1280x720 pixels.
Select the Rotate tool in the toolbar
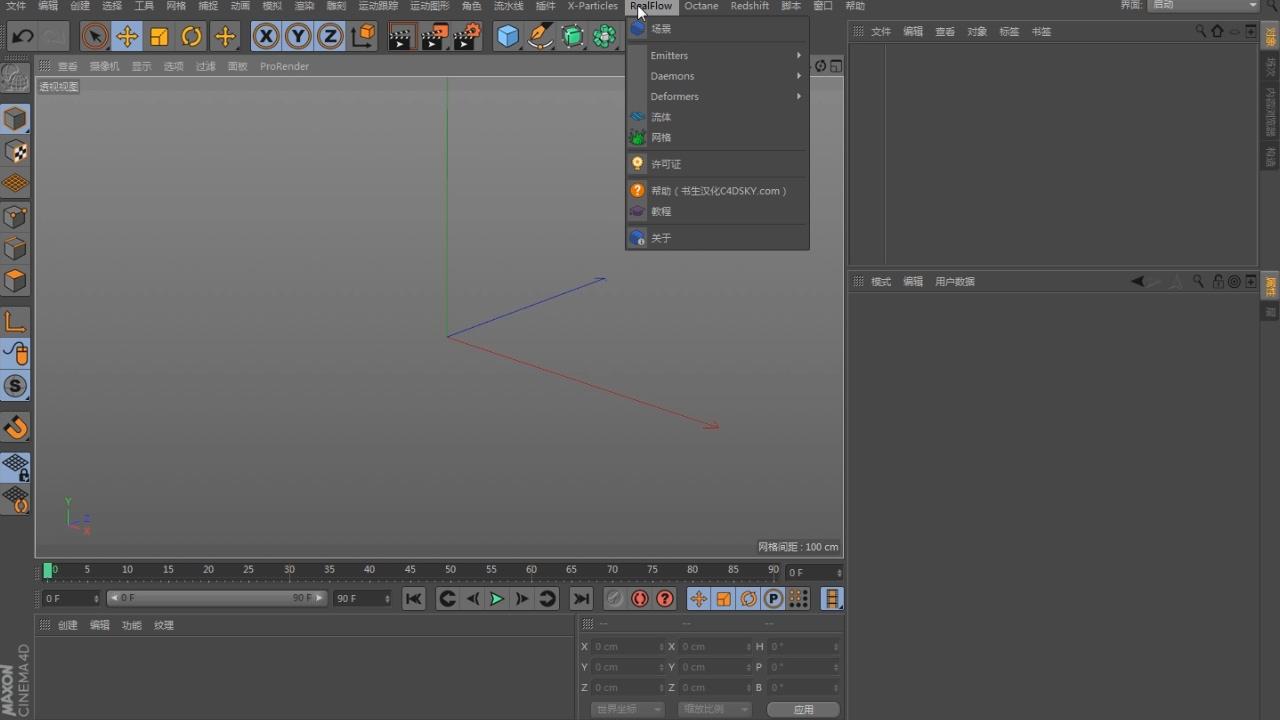193,36
